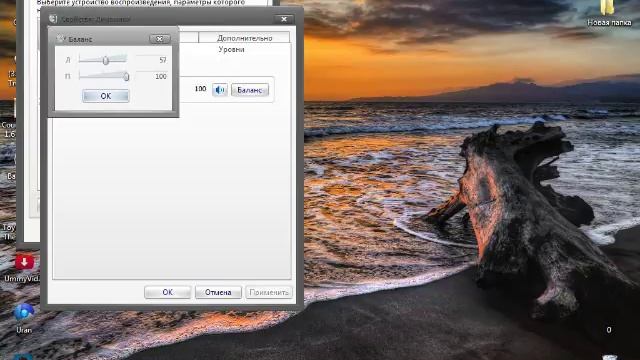The width and height of the screenshot is (640, 360).
Task: Close the Баланс dialog
Action: 160,39
